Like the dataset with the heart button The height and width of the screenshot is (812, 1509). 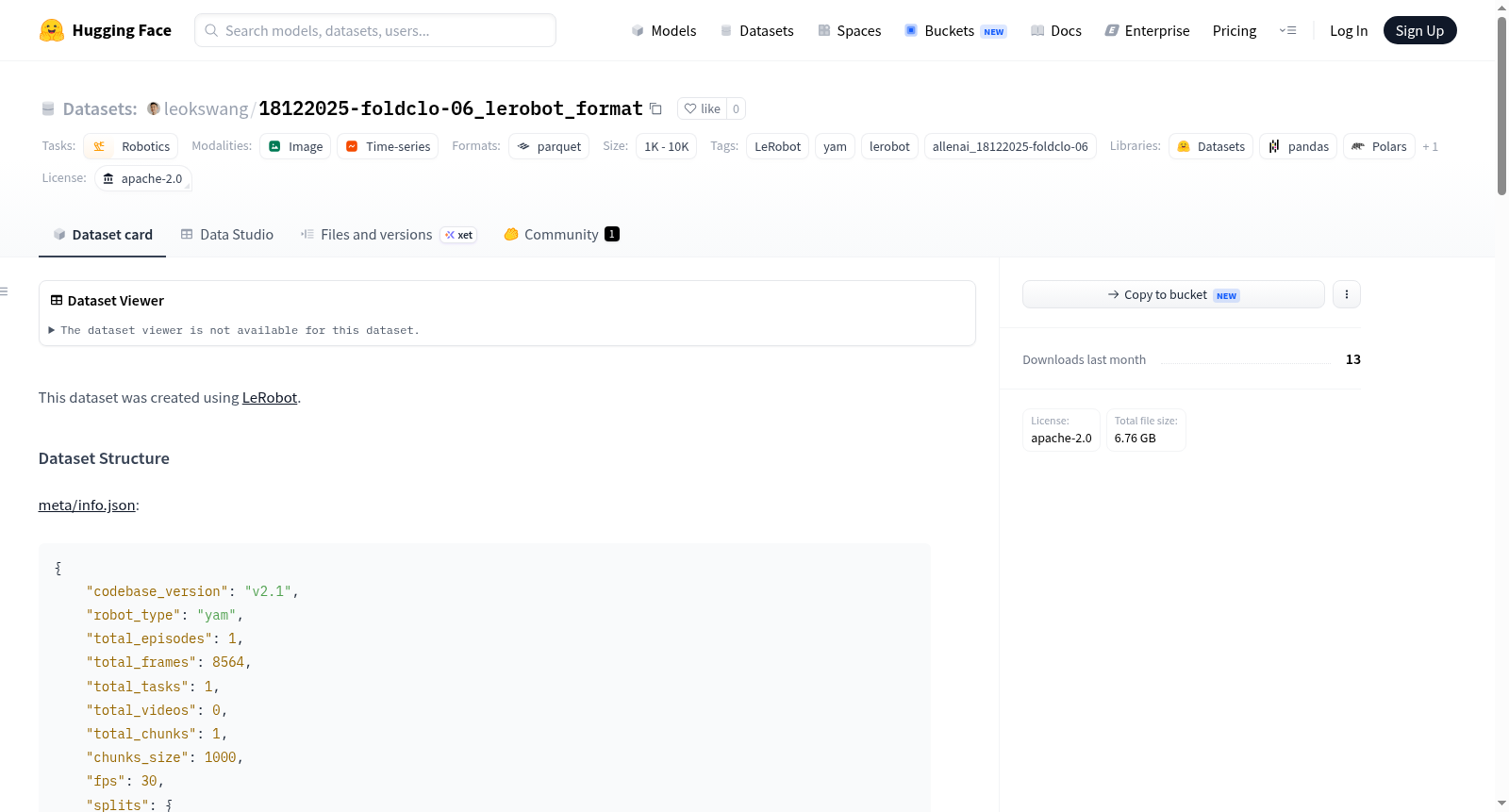pos(702,108)
